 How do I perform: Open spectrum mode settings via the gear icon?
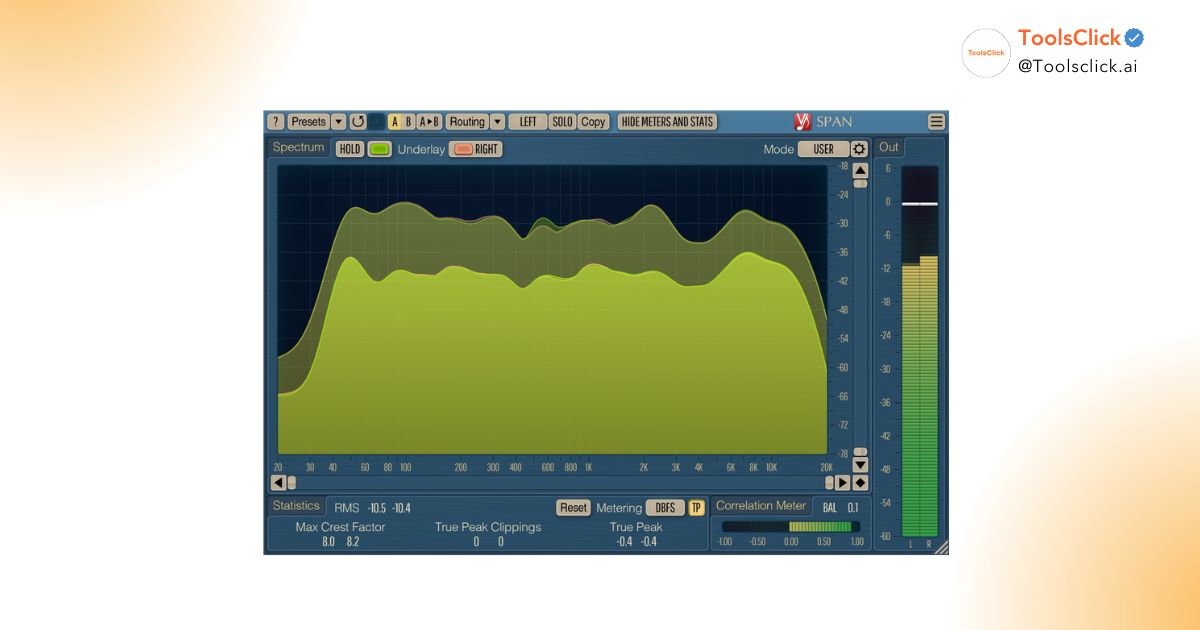[x=860, y=148]
